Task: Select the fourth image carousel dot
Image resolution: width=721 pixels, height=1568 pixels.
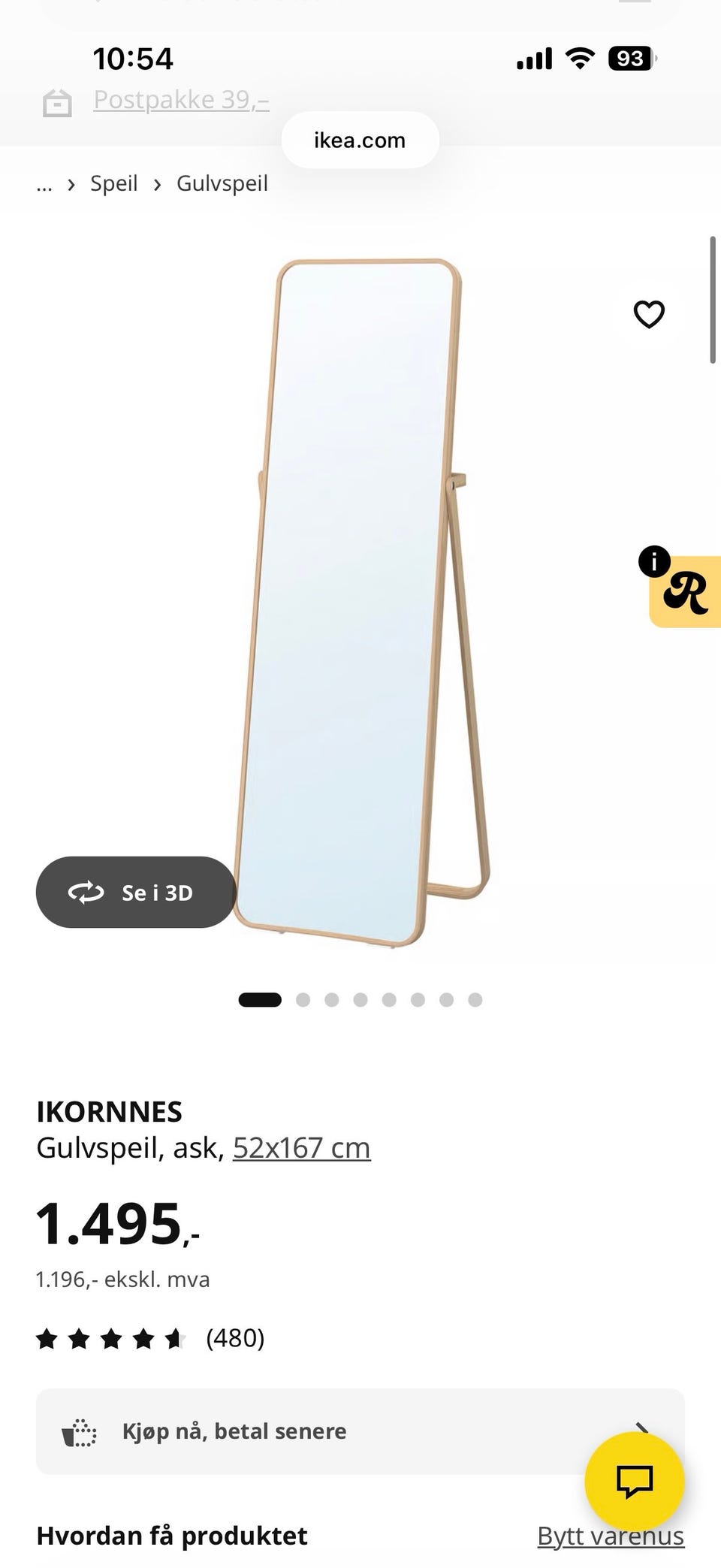Action: (x=360, y=999)
